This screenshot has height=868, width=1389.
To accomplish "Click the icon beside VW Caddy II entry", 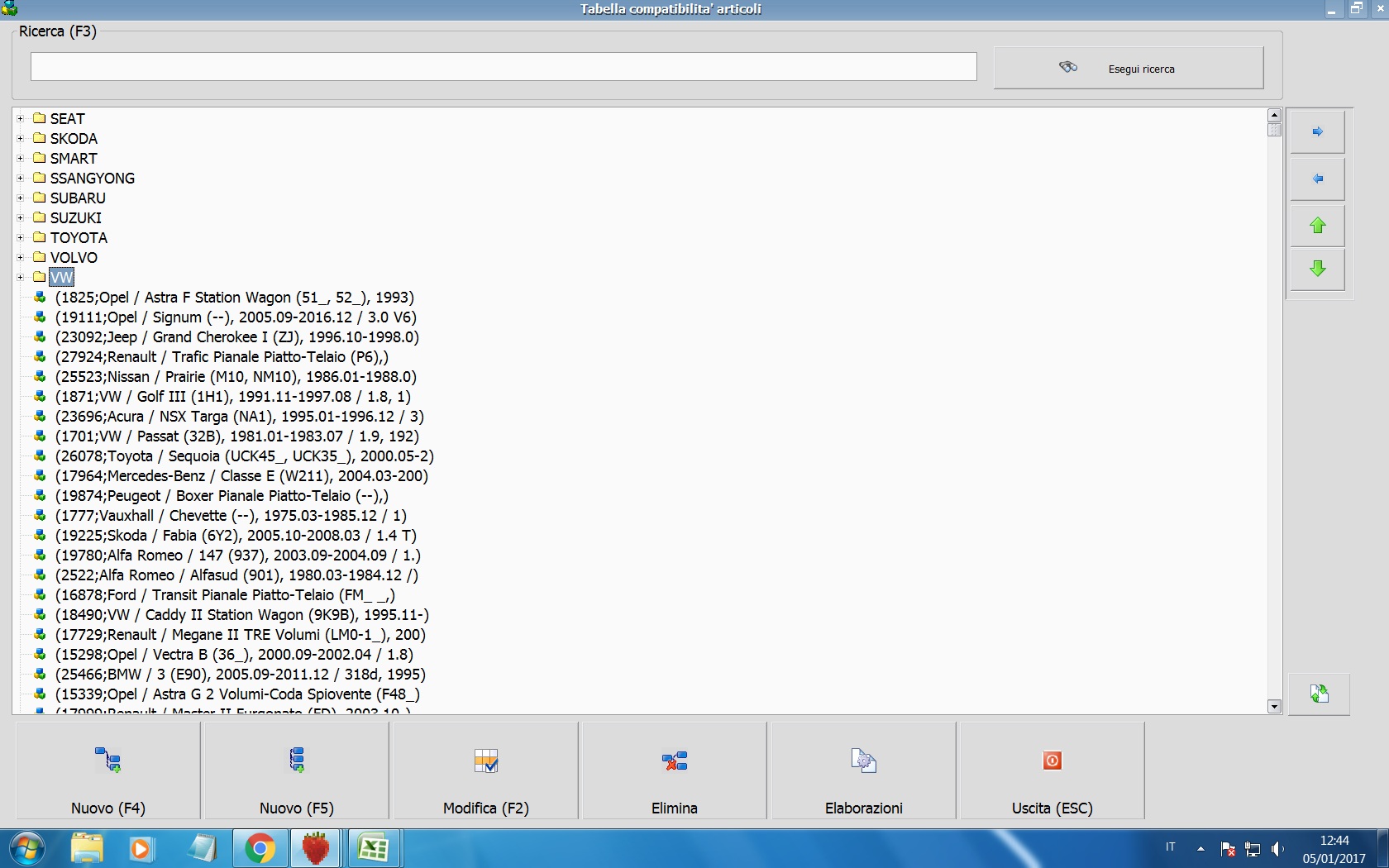I will [x=40, y=614].
